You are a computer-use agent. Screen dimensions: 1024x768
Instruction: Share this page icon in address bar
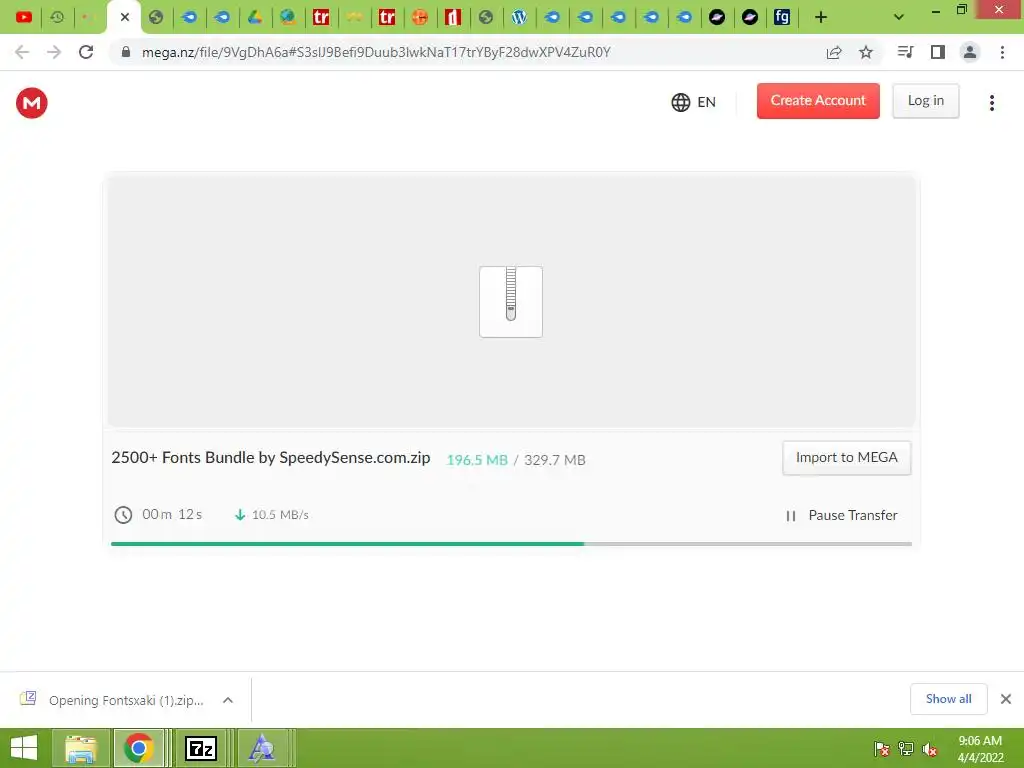[x=834, y=52]
